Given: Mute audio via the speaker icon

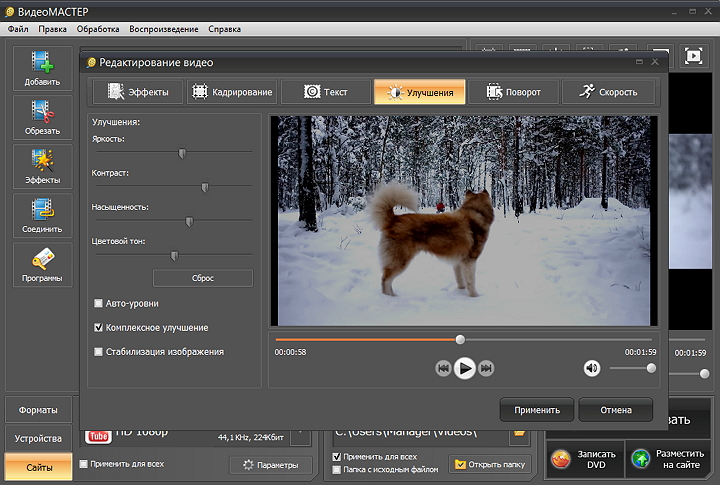Looking at the screenshot, I should click(x=592, y=368).
